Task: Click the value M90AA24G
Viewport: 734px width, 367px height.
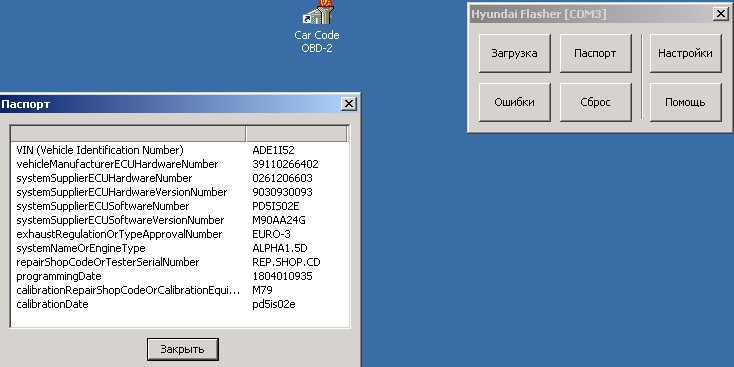Action: click(x=279, y=220)
